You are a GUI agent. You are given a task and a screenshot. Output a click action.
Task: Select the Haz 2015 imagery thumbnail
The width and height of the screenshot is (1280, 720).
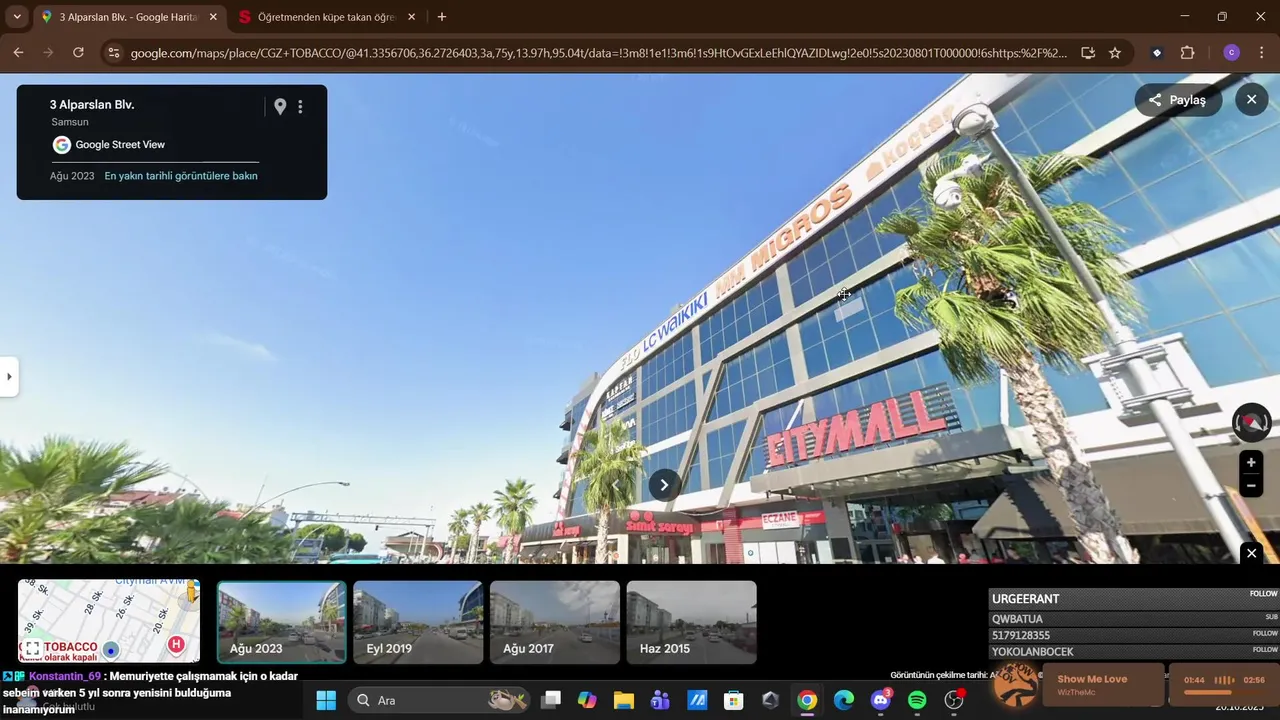691,622
